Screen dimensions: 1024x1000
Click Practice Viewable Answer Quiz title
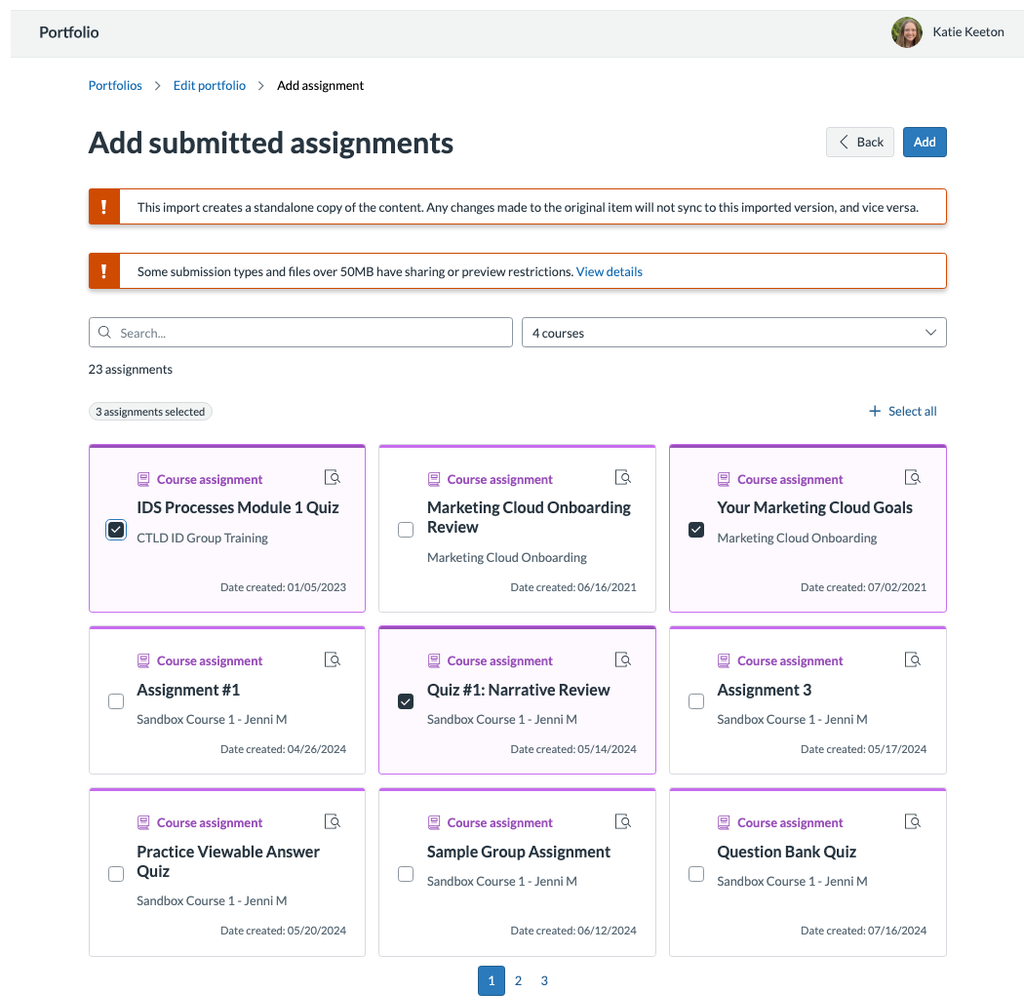[228, 862]
